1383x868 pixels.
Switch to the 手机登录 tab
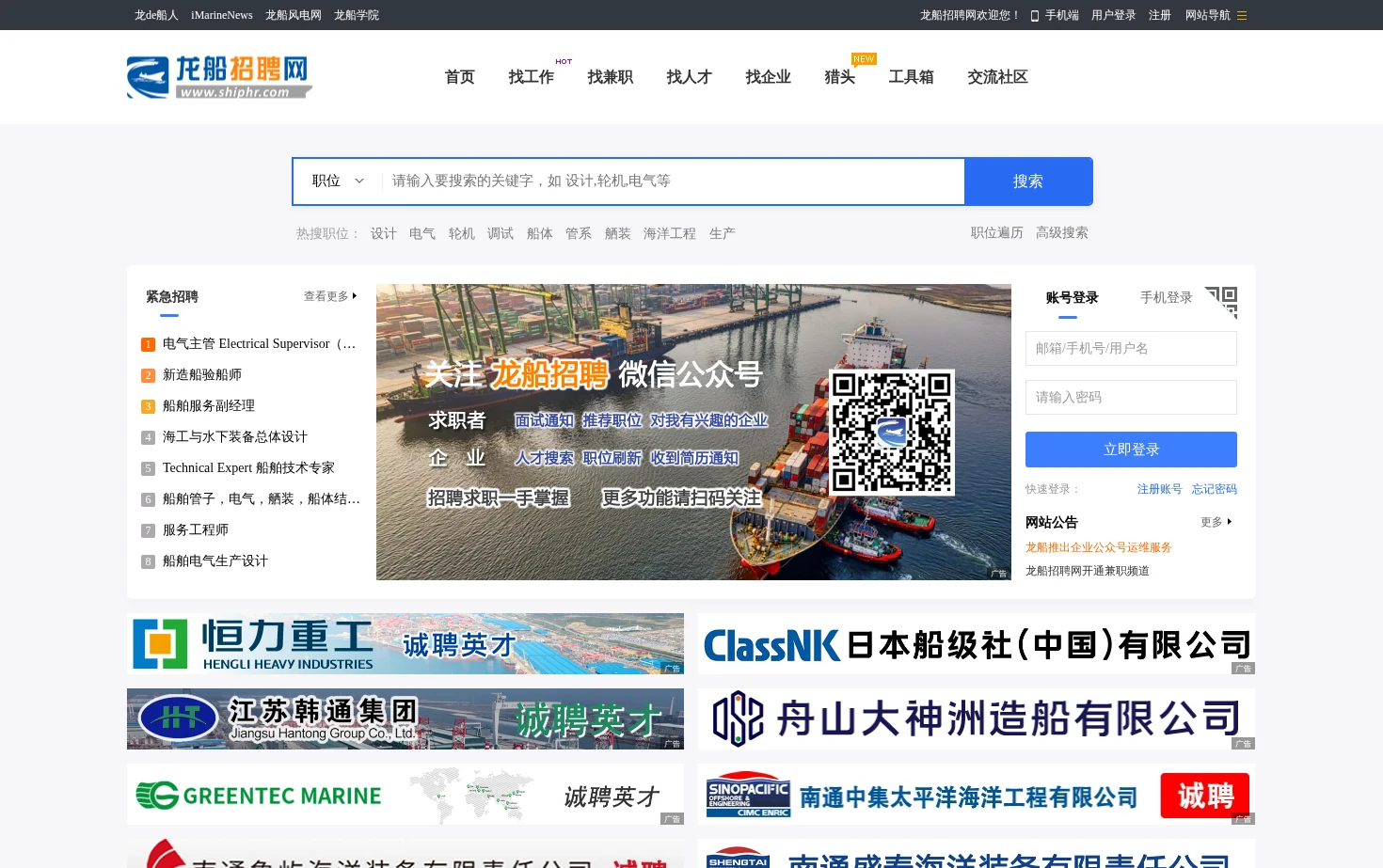tap(1167, 297)
